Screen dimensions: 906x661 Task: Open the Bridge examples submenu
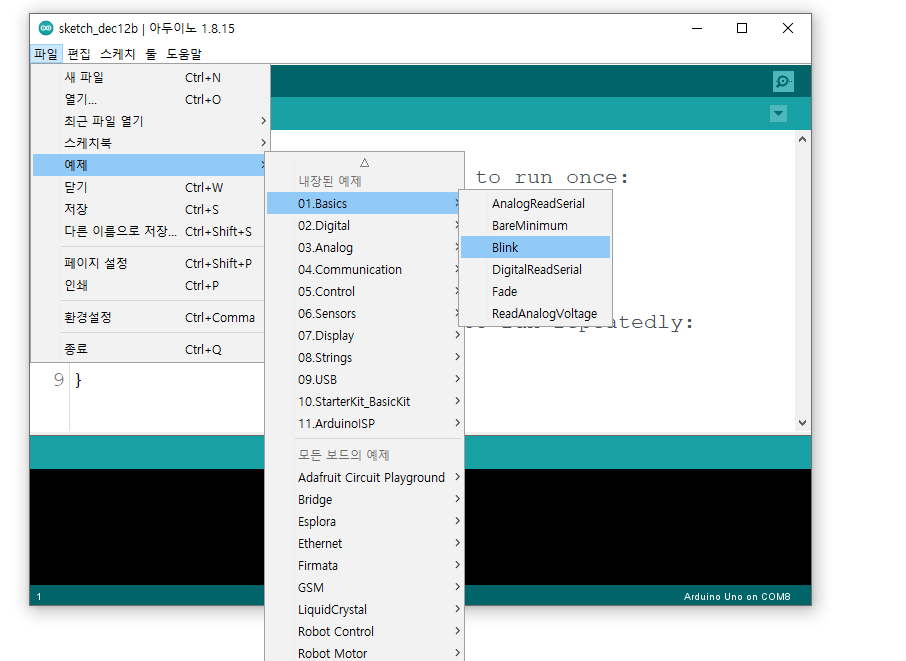coord(364,499)
